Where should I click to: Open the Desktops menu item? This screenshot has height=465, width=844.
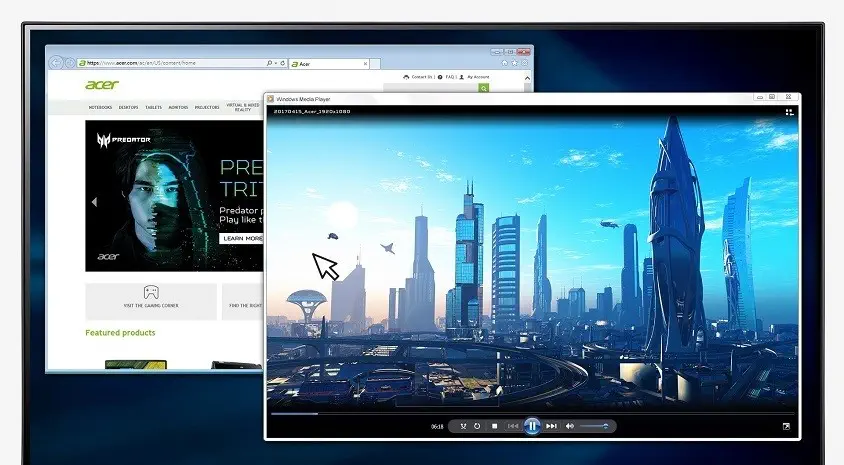[x=129, y=107]
